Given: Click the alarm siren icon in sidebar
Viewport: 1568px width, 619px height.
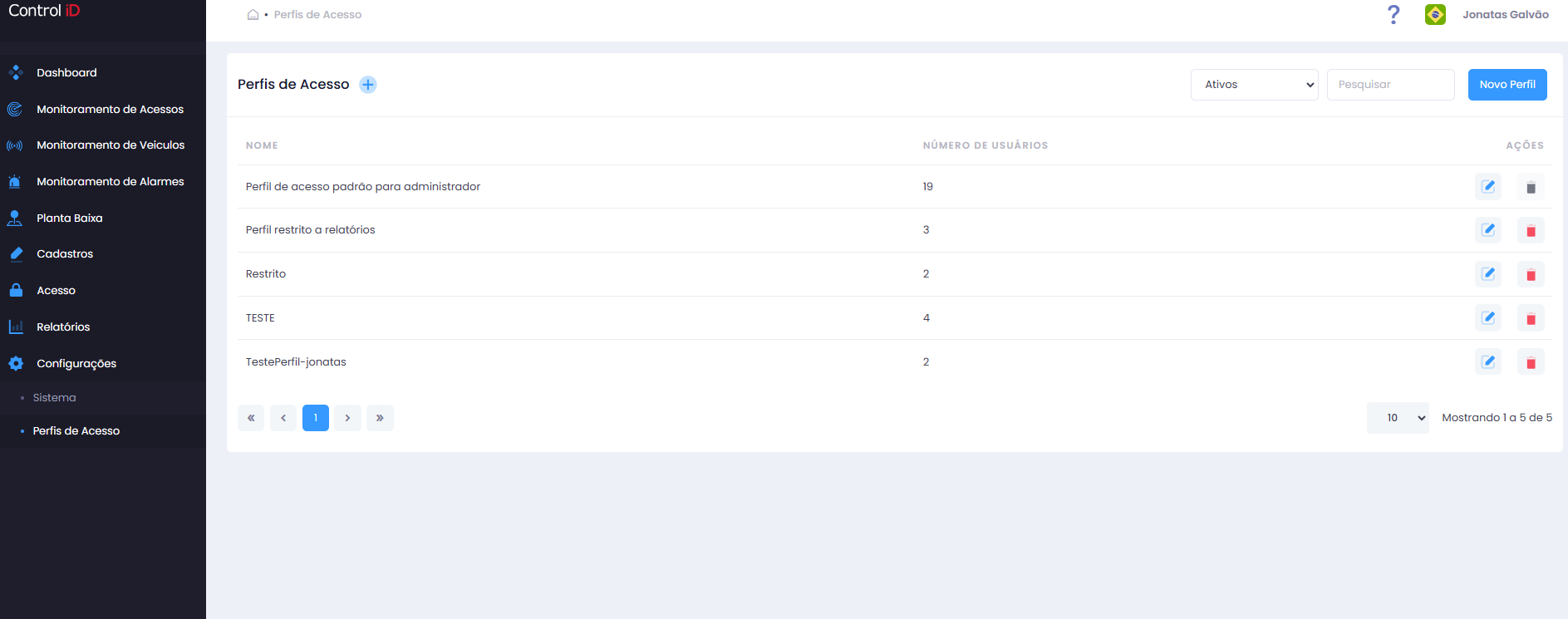Looking at the screenshot, I should click(15, 181).
